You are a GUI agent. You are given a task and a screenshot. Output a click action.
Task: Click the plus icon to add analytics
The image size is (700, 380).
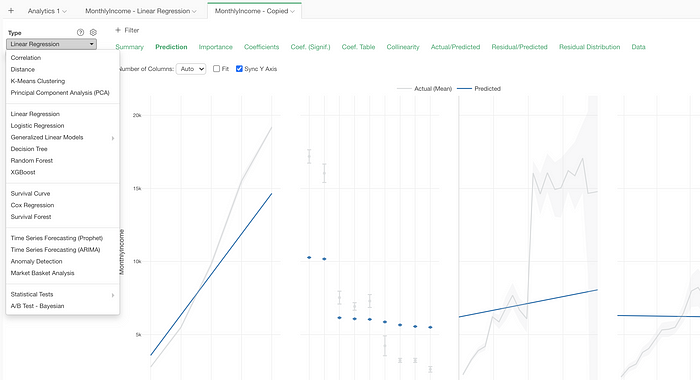click(x=11, y=11)
